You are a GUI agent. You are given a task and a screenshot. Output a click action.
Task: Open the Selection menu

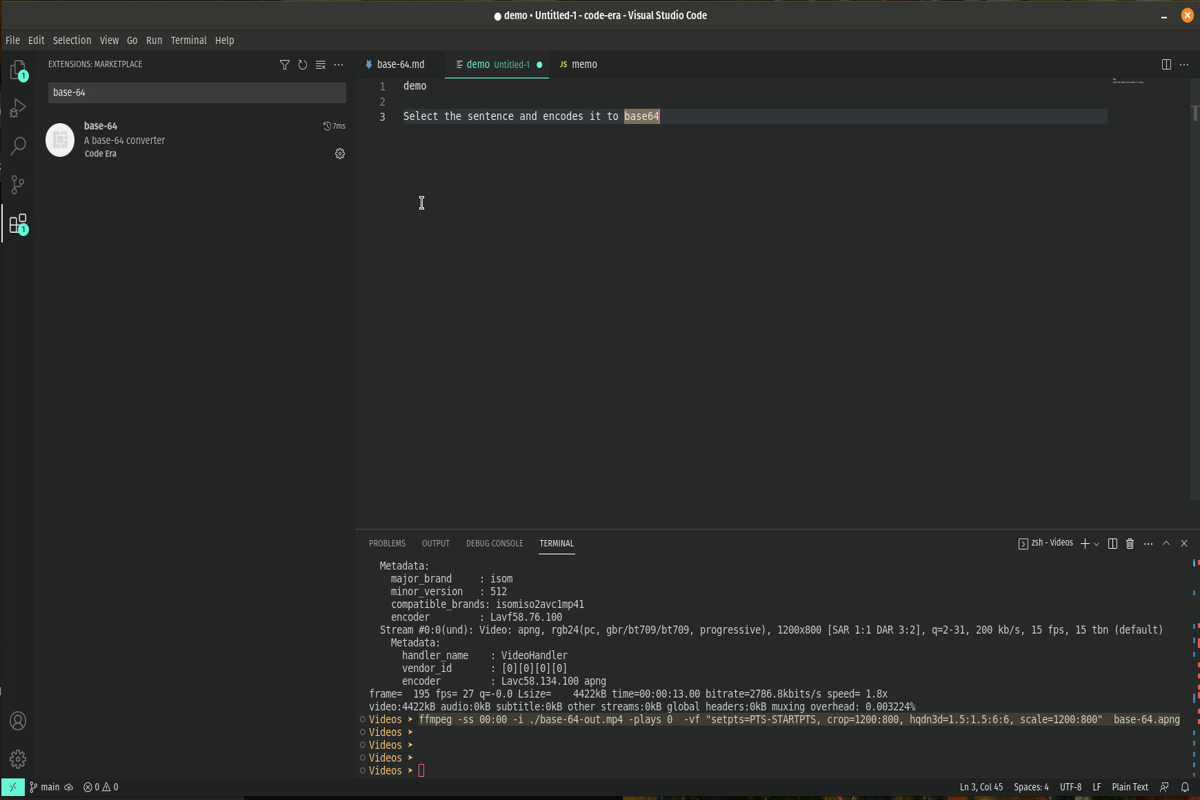[72, 41]
